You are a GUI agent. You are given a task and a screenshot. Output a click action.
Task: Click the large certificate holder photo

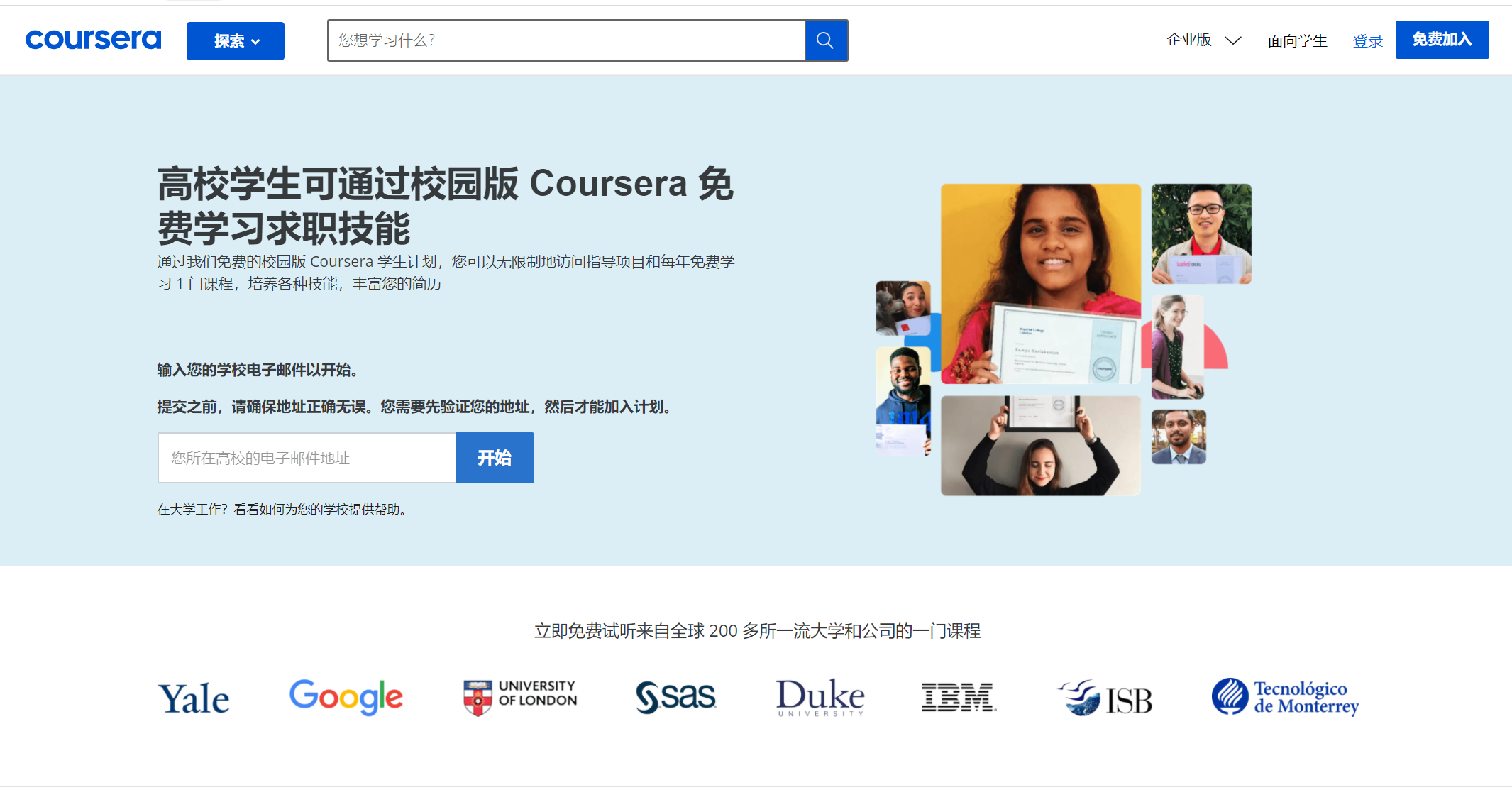[1040, 284]
